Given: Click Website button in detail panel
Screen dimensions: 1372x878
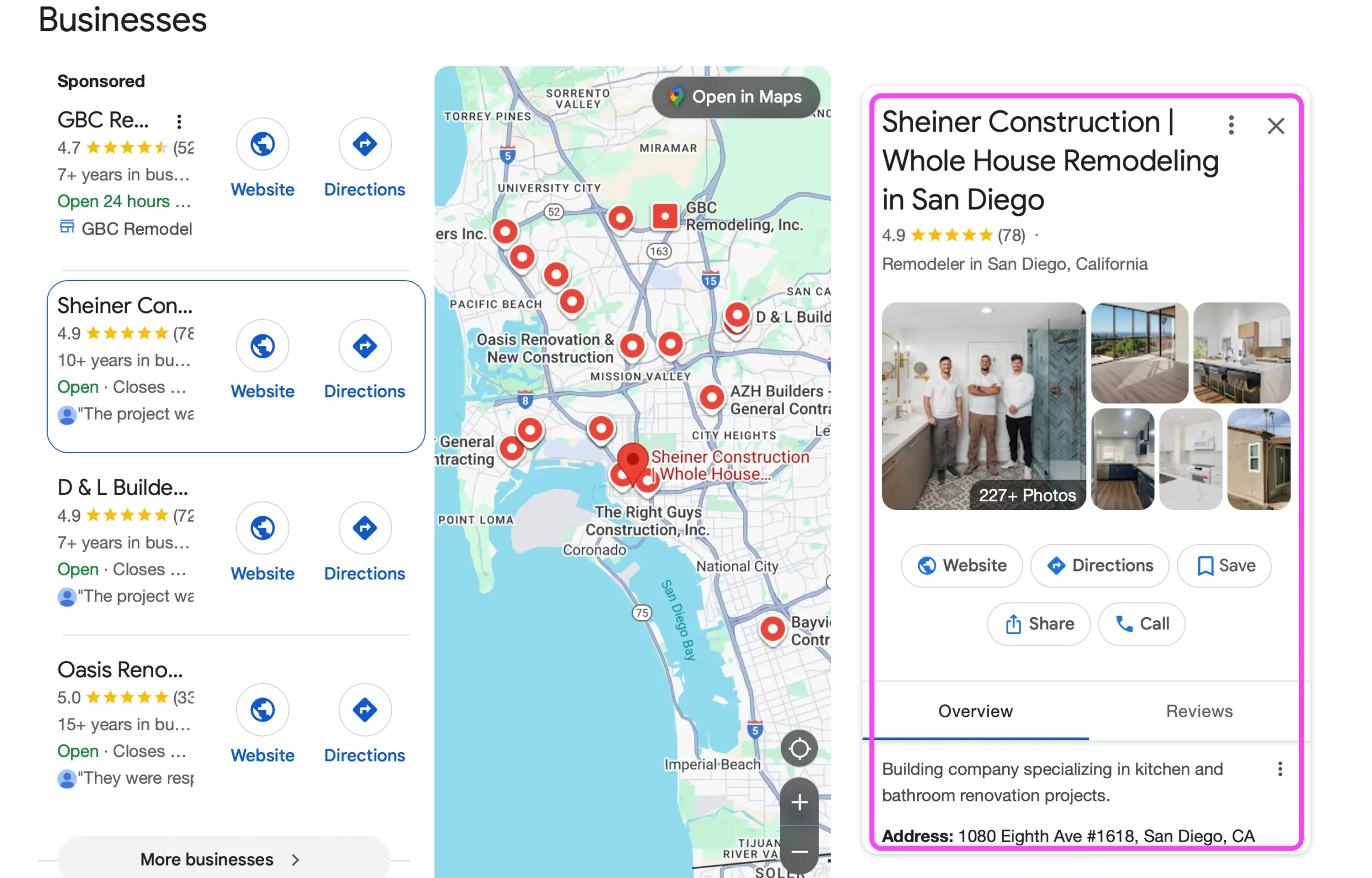Looking at the screenshot, I should click(961, 566).
